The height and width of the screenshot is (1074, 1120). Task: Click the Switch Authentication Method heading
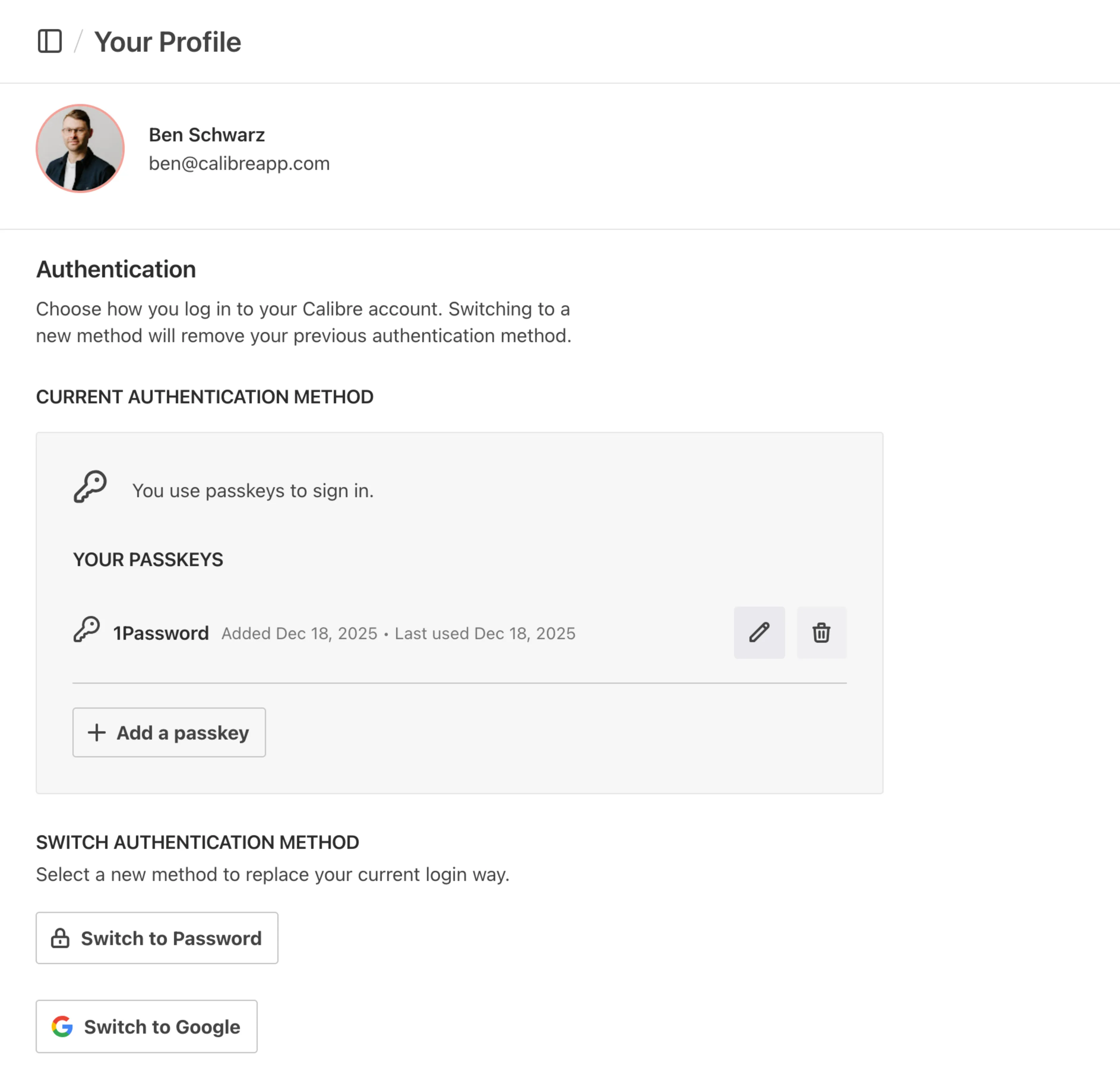tap(197, 842)
